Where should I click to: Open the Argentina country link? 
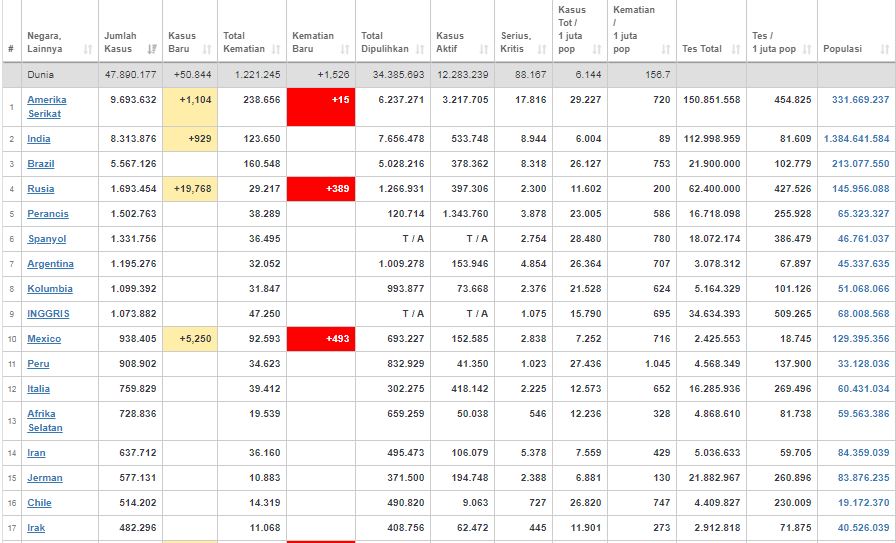tap(50, 264)
